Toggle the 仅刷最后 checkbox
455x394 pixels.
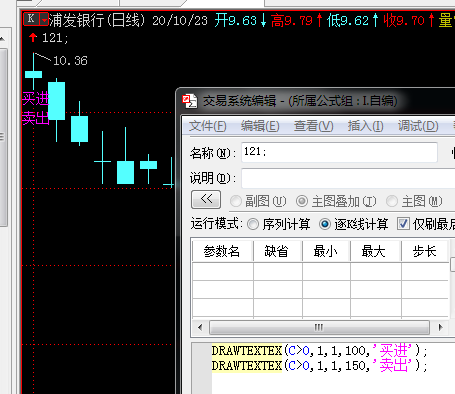403,224
